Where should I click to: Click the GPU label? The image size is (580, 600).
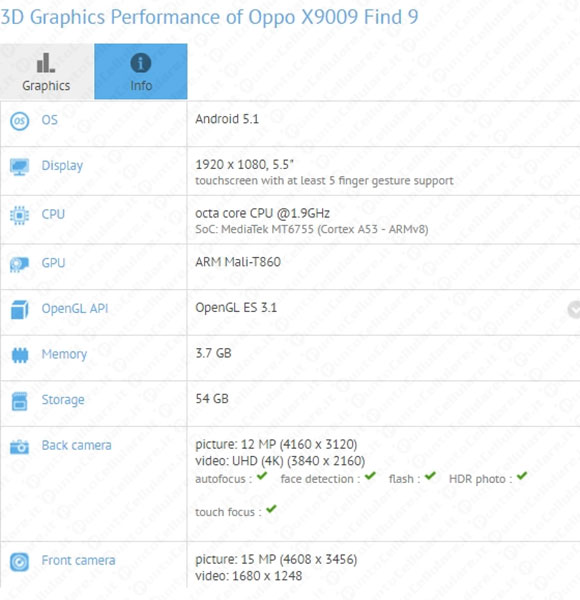pyautogui.click(x=53, y=263)
